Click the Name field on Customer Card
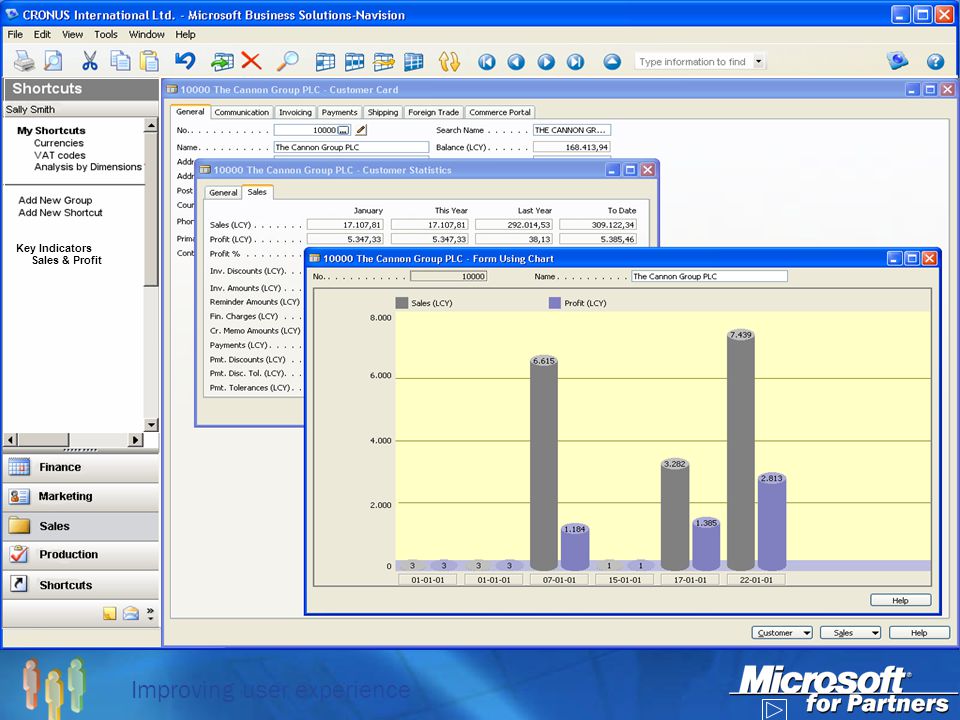Viewport: 960px width, 720px height. (351, 147)
